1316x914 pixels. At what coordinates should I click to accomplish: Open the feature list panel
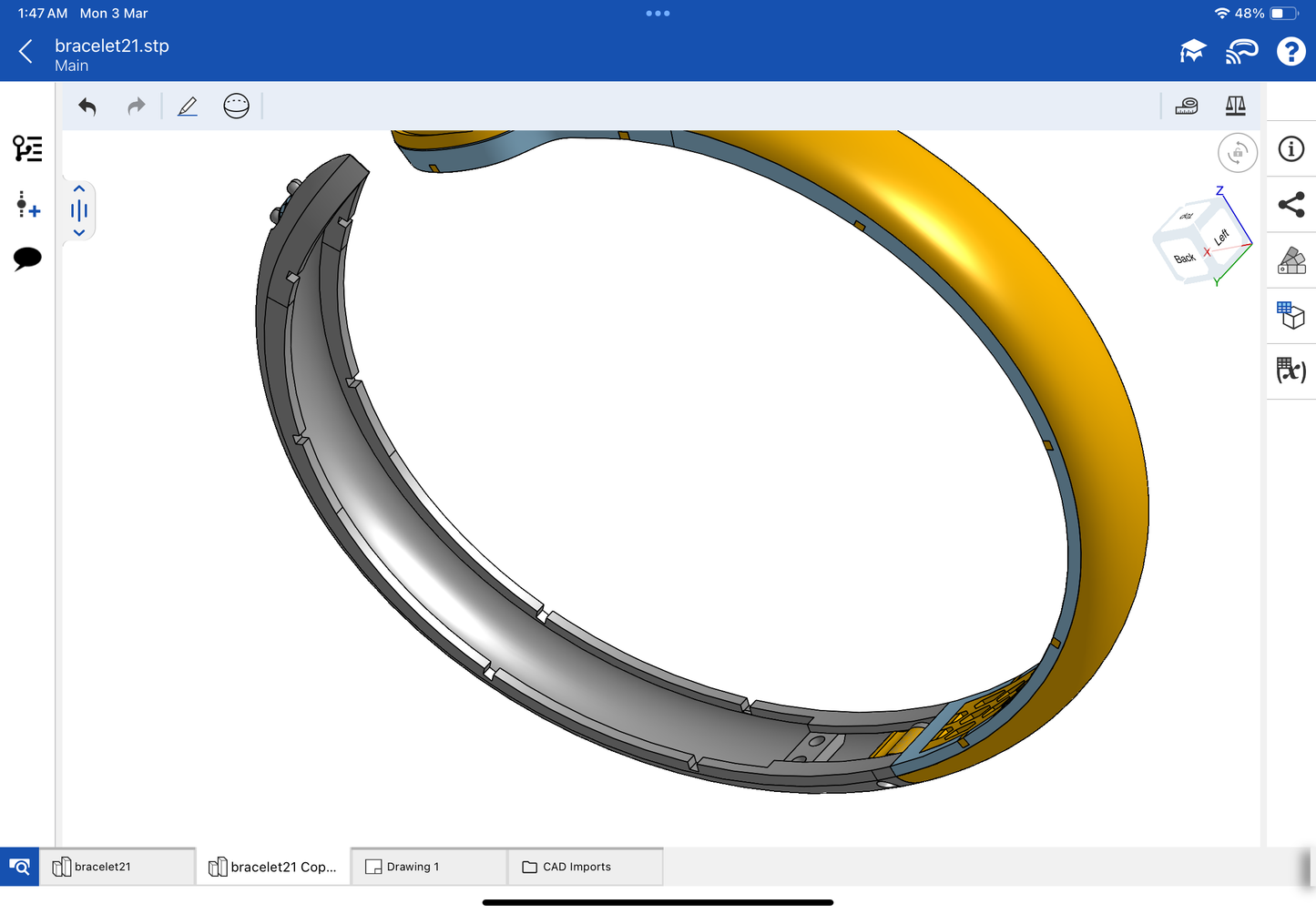pyautogui.click(x=27, y=148)
